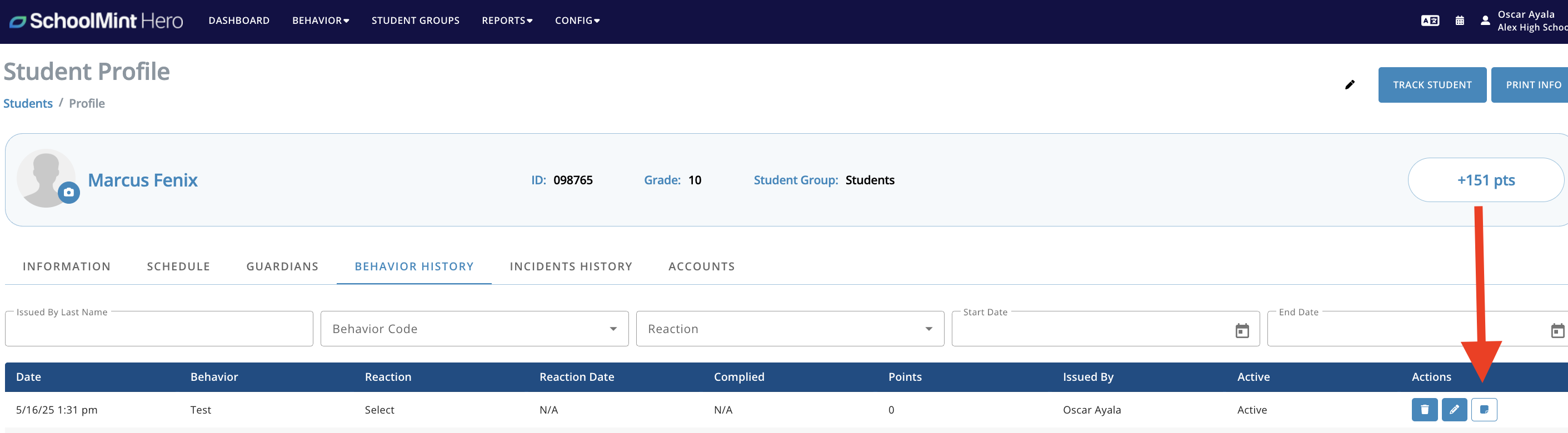Image resolution: width=1568 pixels, height=433 pixels.
Task: Go to Dashboard in navigation
Action: (238, 21)
